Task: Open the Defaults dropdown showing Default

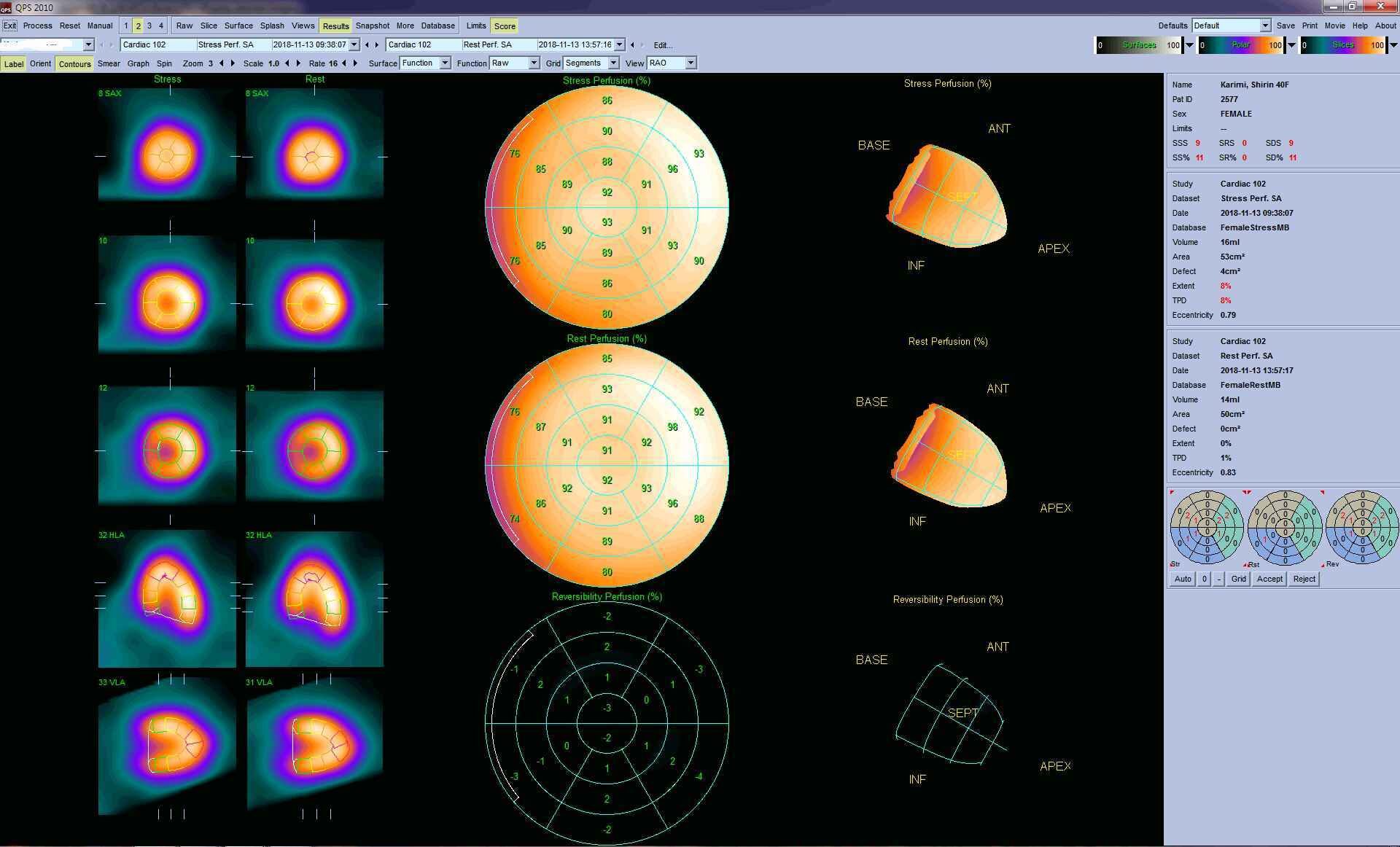Action: (x=1232, y=26)
